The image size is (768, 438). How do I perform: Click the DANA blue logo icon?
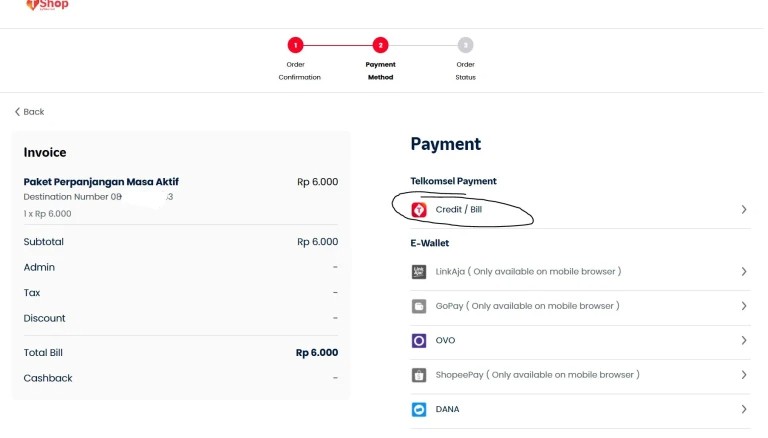click(x=419, y=410)
